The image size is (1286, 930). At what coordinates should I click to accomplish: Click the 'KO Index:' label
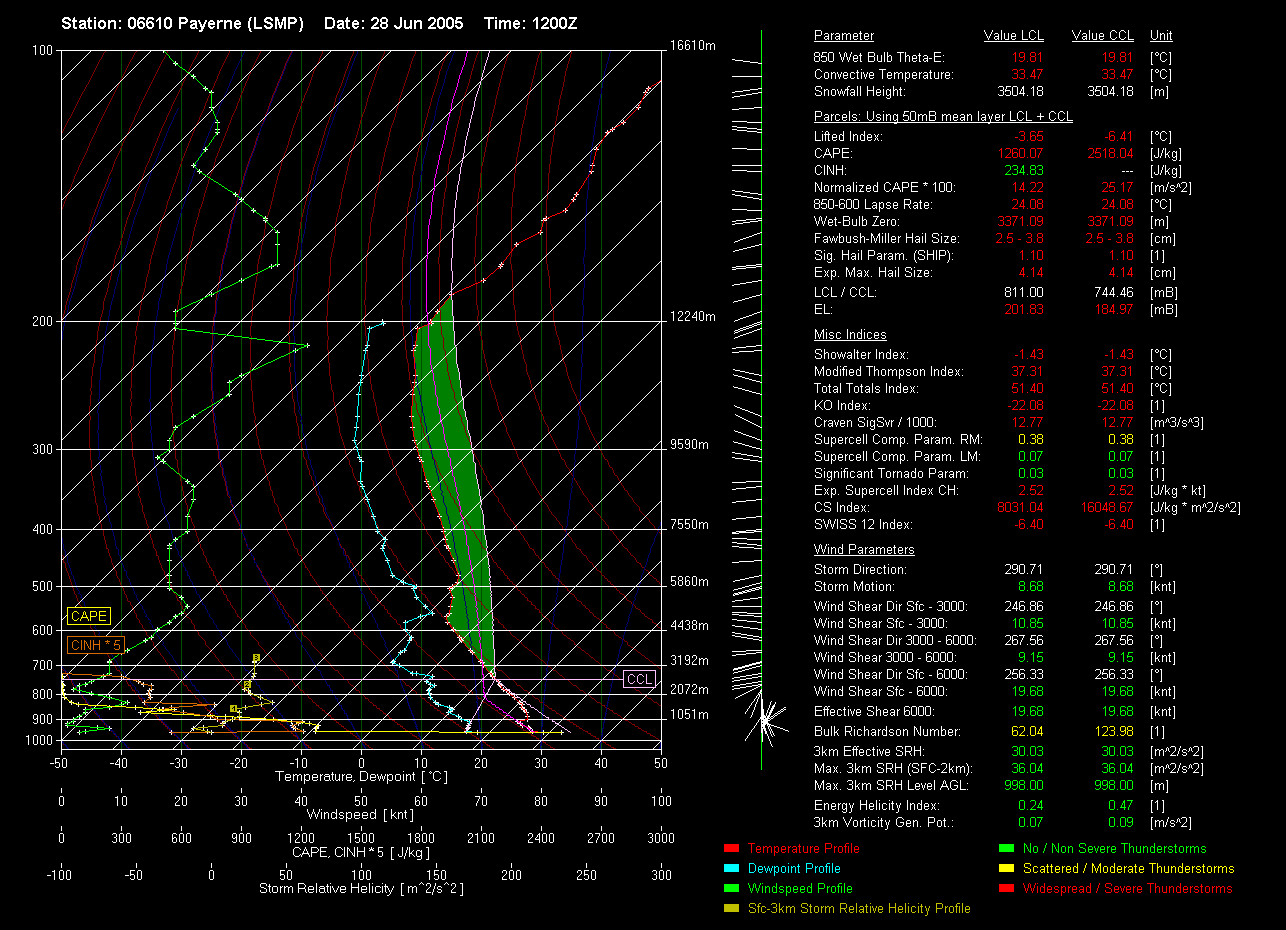(845, 406)
